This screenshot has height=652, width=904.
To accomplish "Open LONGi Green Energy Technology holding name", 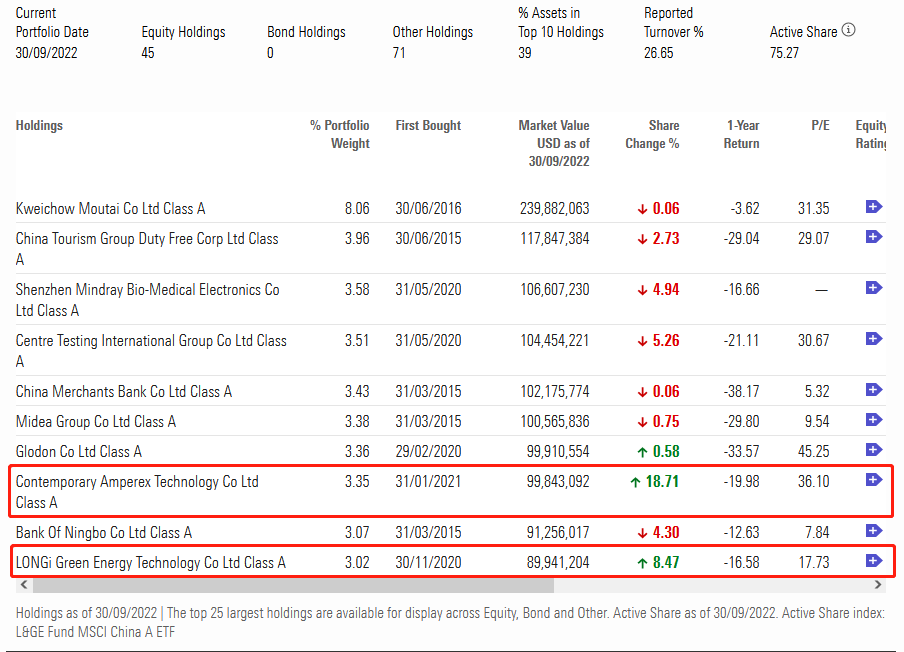I will click(150, 563).
